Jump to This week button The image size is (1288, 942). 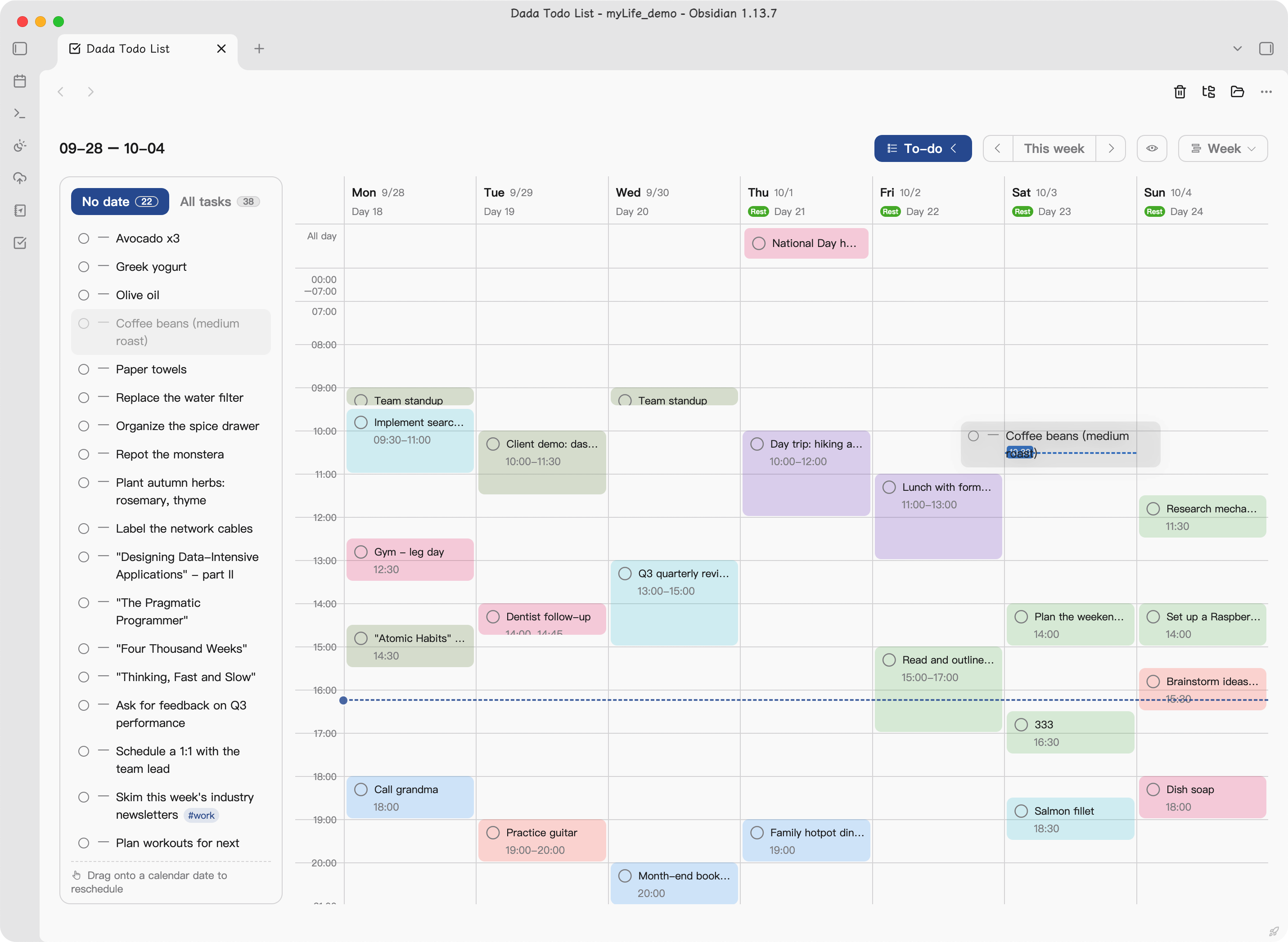pos(1054,148)
